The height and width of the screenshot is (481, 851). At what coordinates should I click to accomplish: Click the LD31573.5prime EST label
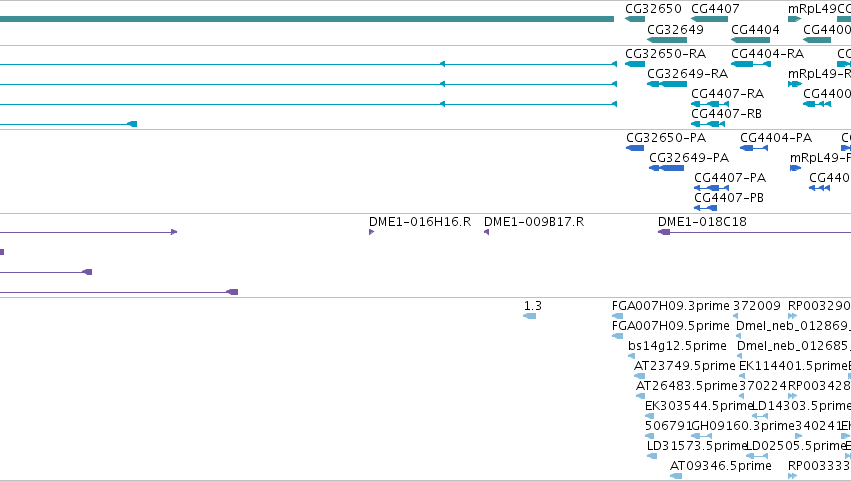tap(697, 447)
